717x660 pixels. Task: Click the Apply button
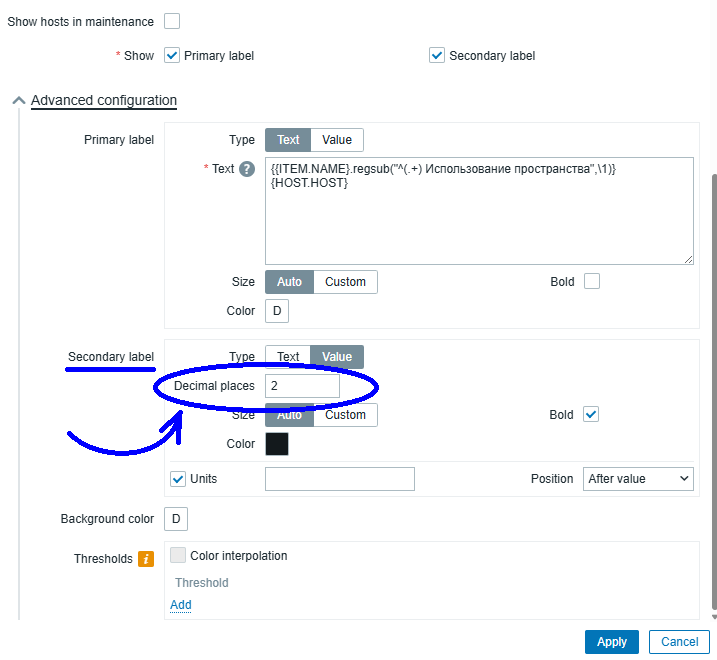[x=612, y=642]
